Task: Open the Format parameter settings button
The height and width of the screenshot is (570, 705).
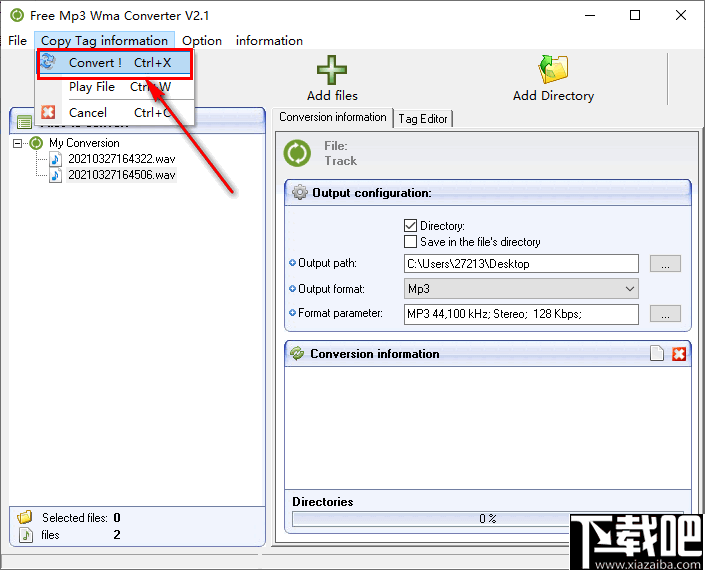Action: pos(665,314)
